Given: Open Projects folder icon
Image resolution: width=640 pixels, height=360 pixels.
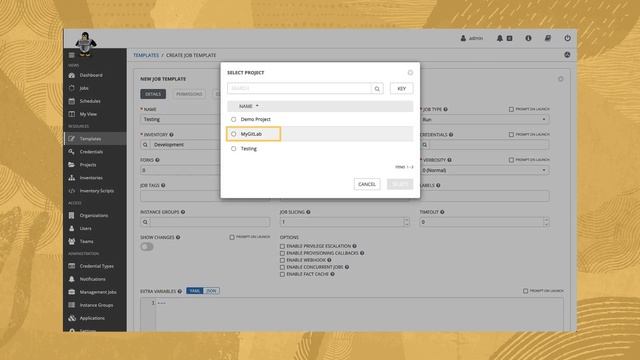Looking at the screenshot, I should coord(72,164).
